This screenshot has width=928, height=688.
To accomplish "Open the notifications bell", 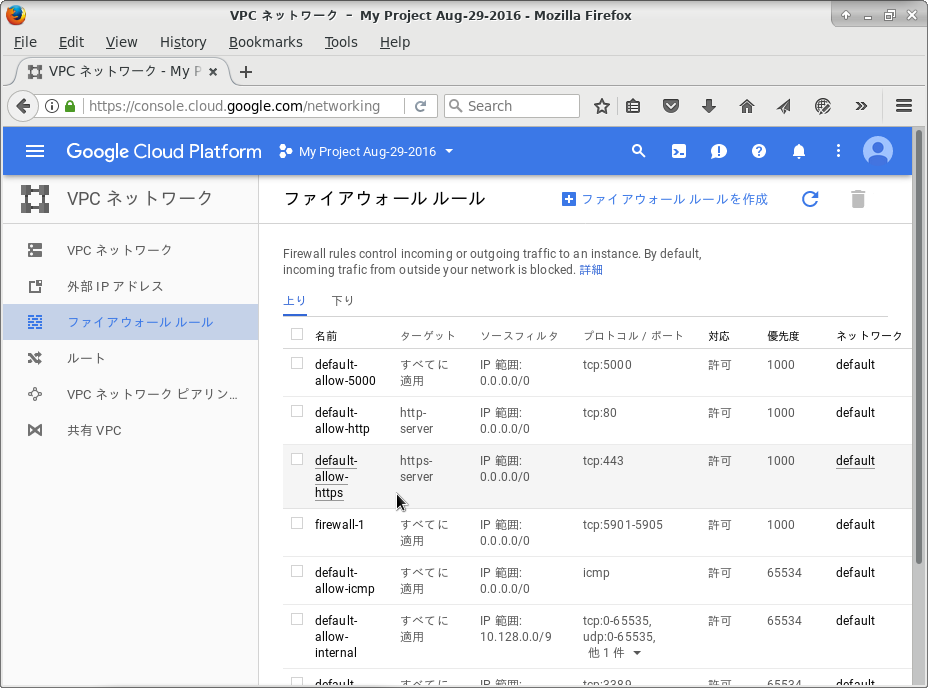I will click(x=798, y=151).
